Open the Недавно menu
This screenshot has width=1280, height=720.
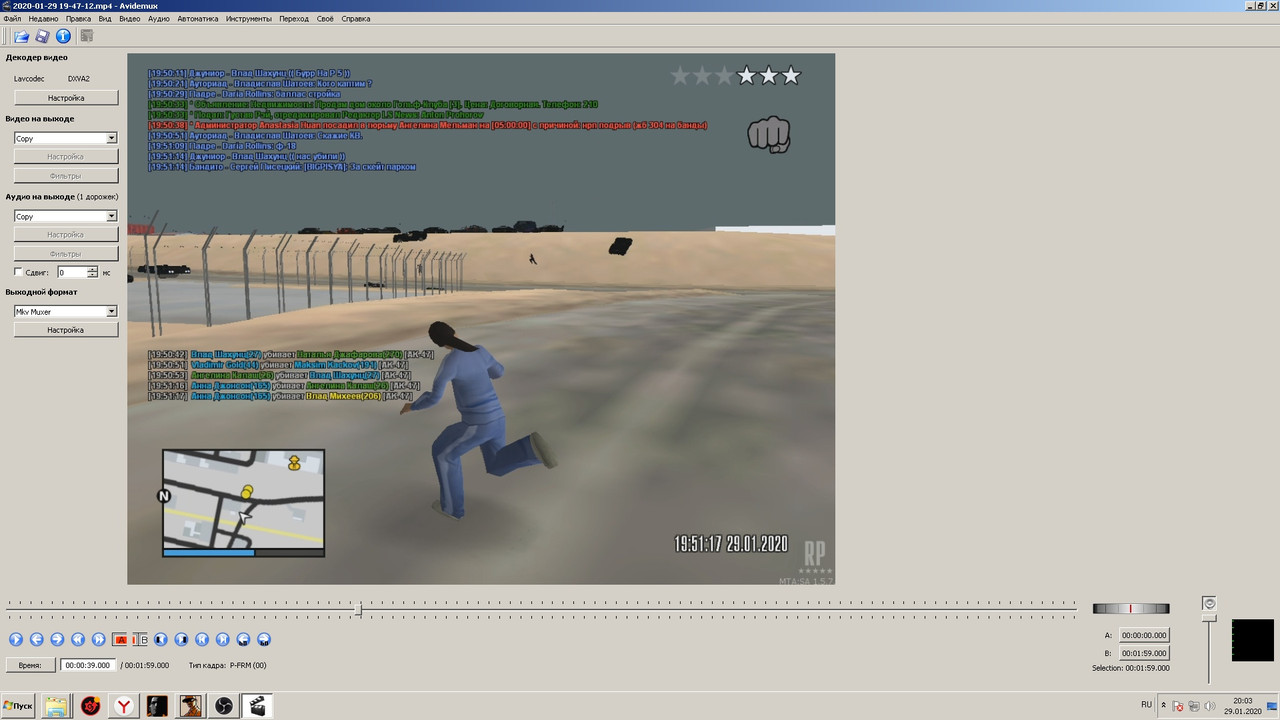43,19
